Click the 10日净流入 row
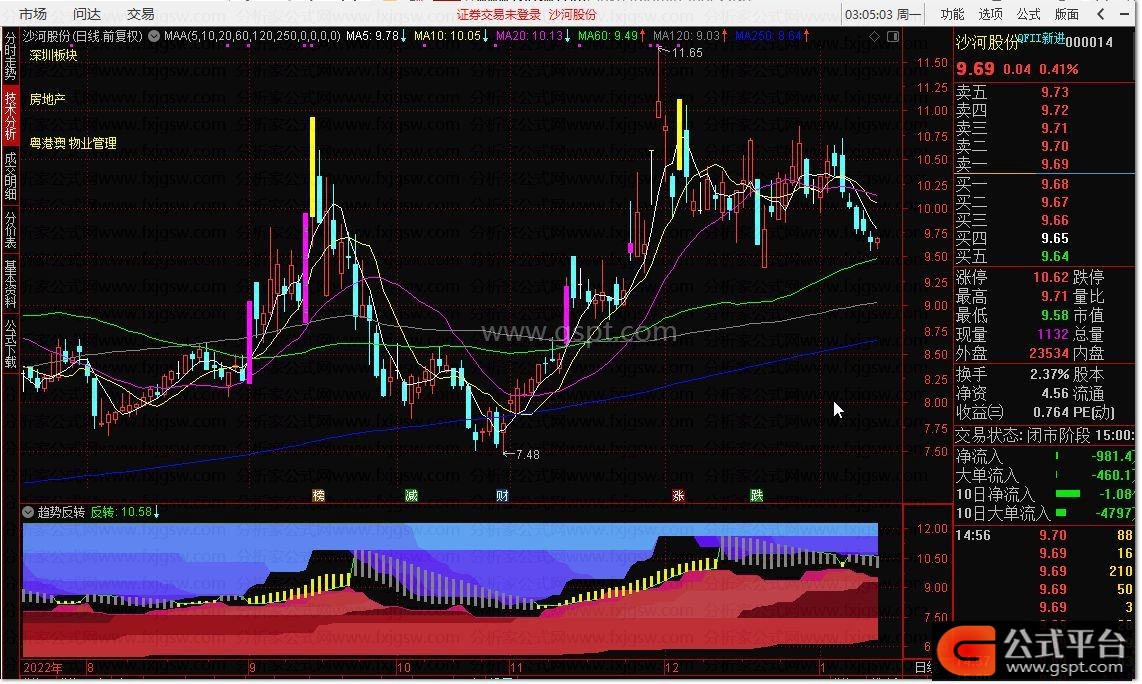 1044,494
